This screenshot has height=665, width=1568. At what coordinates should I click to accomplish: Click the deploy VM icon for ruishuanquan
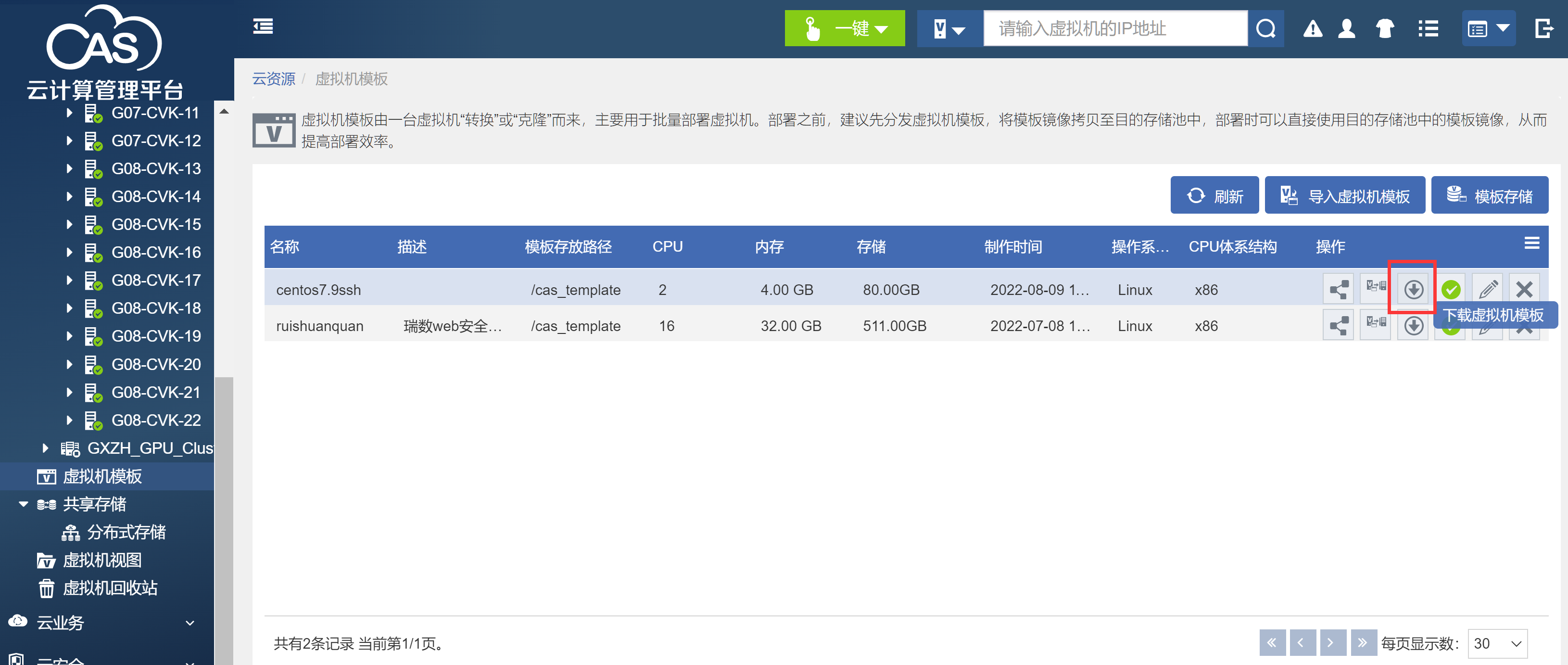(x=1375, y=323)
